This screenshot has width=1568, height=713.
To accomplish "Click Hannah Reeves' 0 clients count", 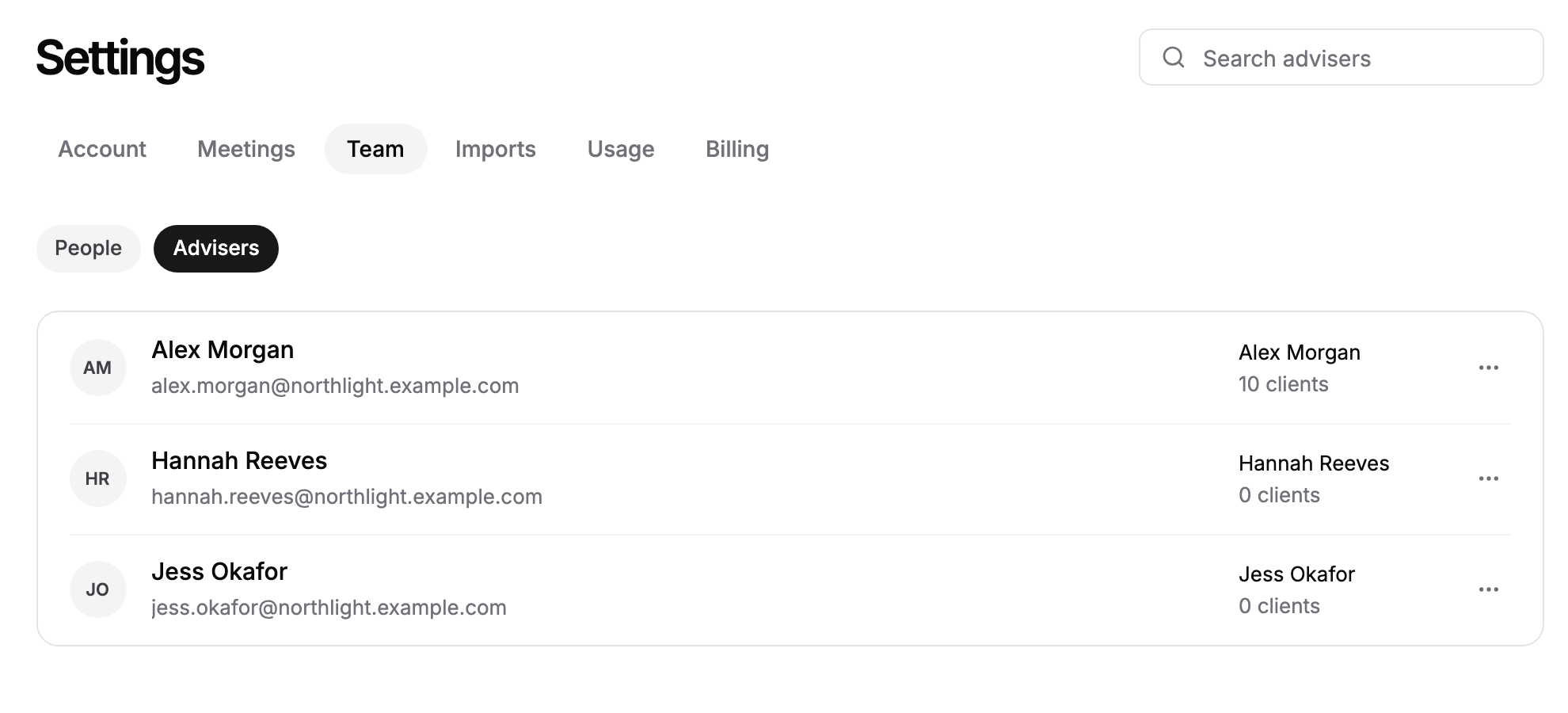I will point(1280,495).
